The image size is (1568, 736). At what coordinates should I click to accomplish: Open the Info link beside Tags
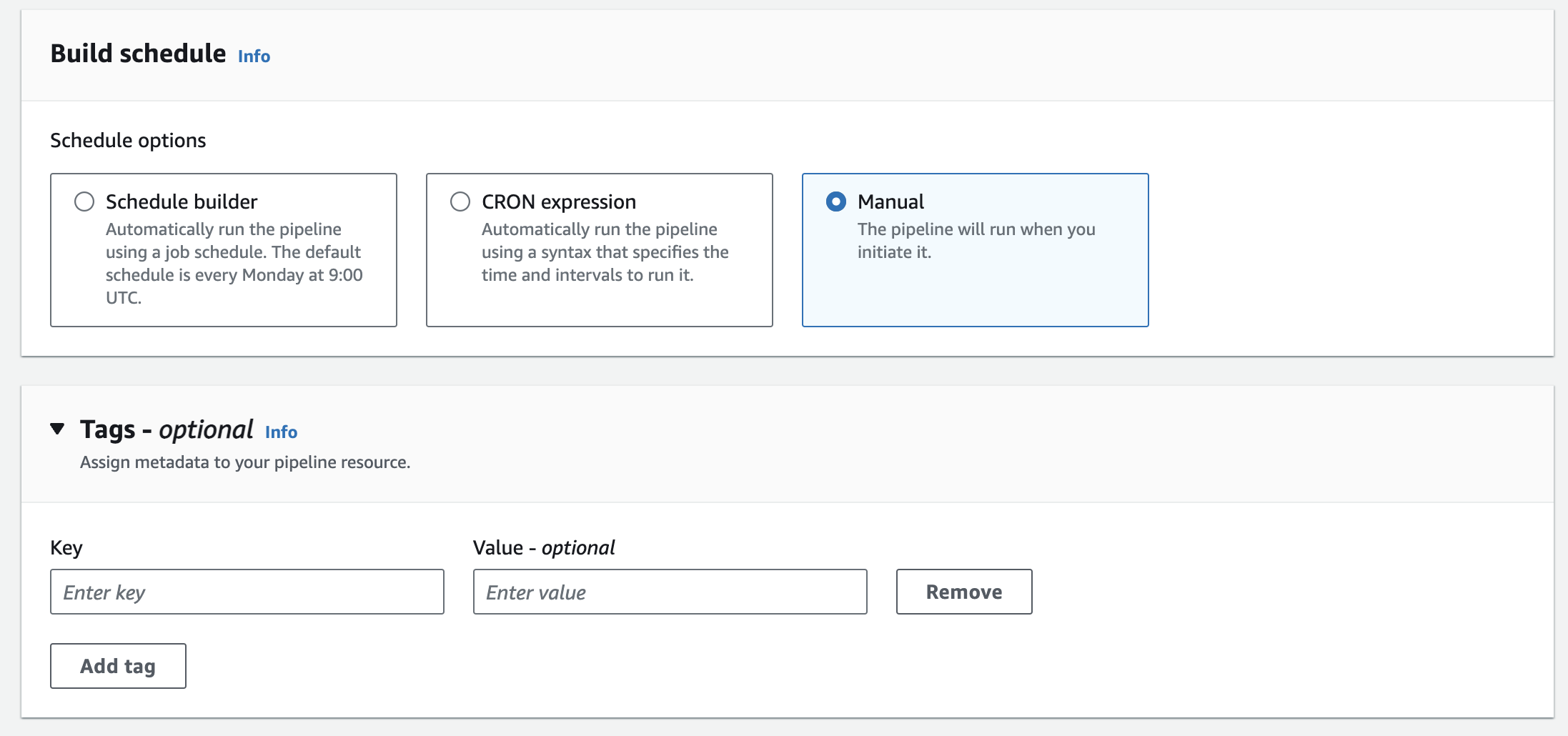pos(281,432)
